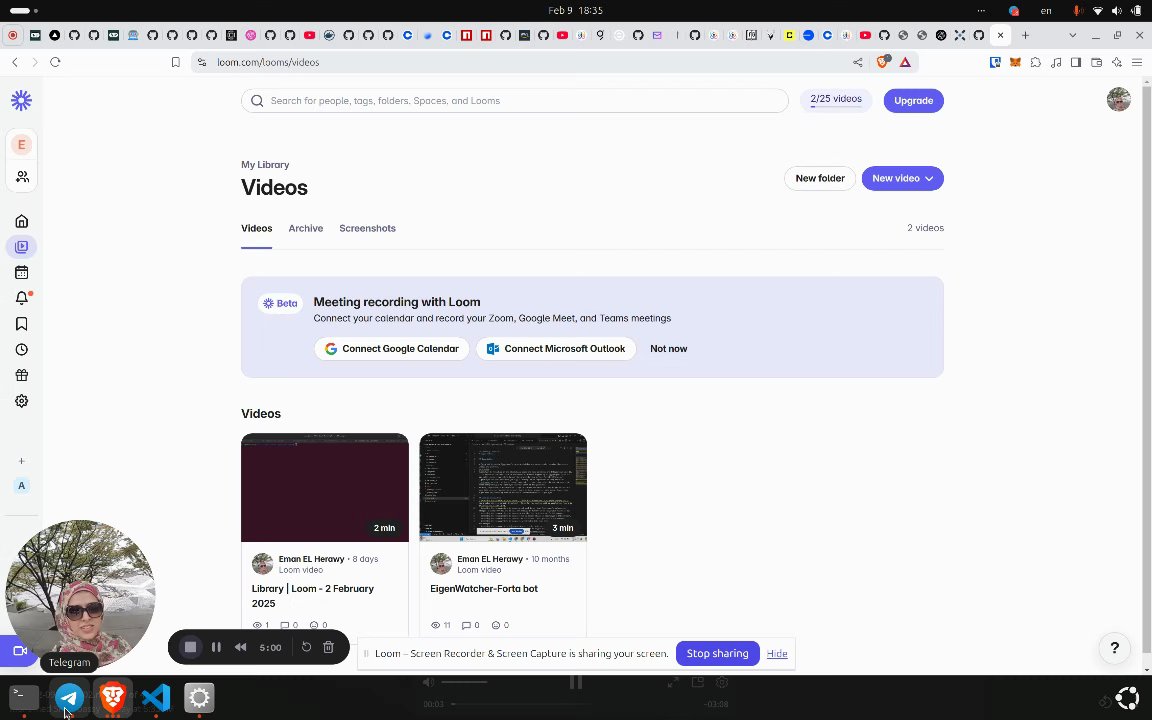Viewport: 1152px width, 720px height.
Task: Click the Library | Loom - 2 February 2025 title
Action: click(x=313, y=596)
